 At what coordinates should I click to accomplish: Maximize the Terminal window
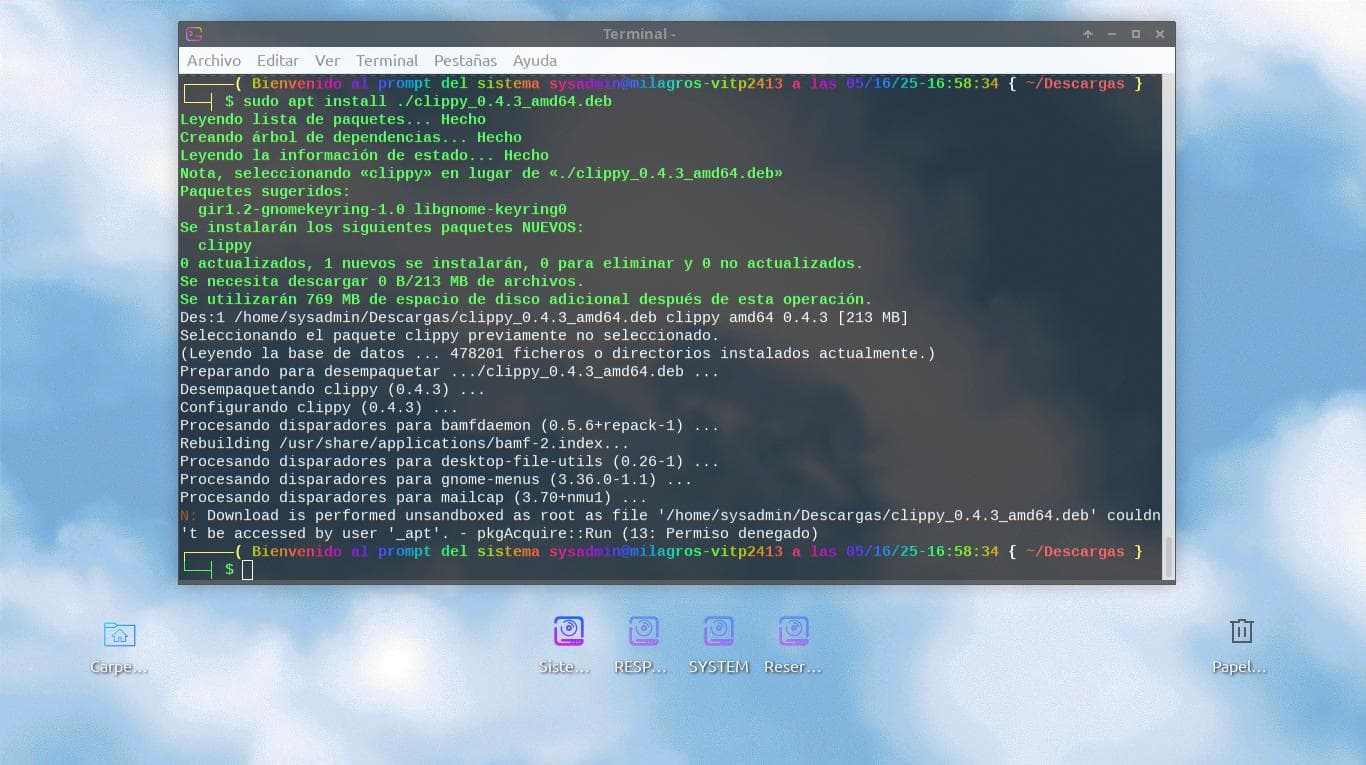(x=1136, y=34)
